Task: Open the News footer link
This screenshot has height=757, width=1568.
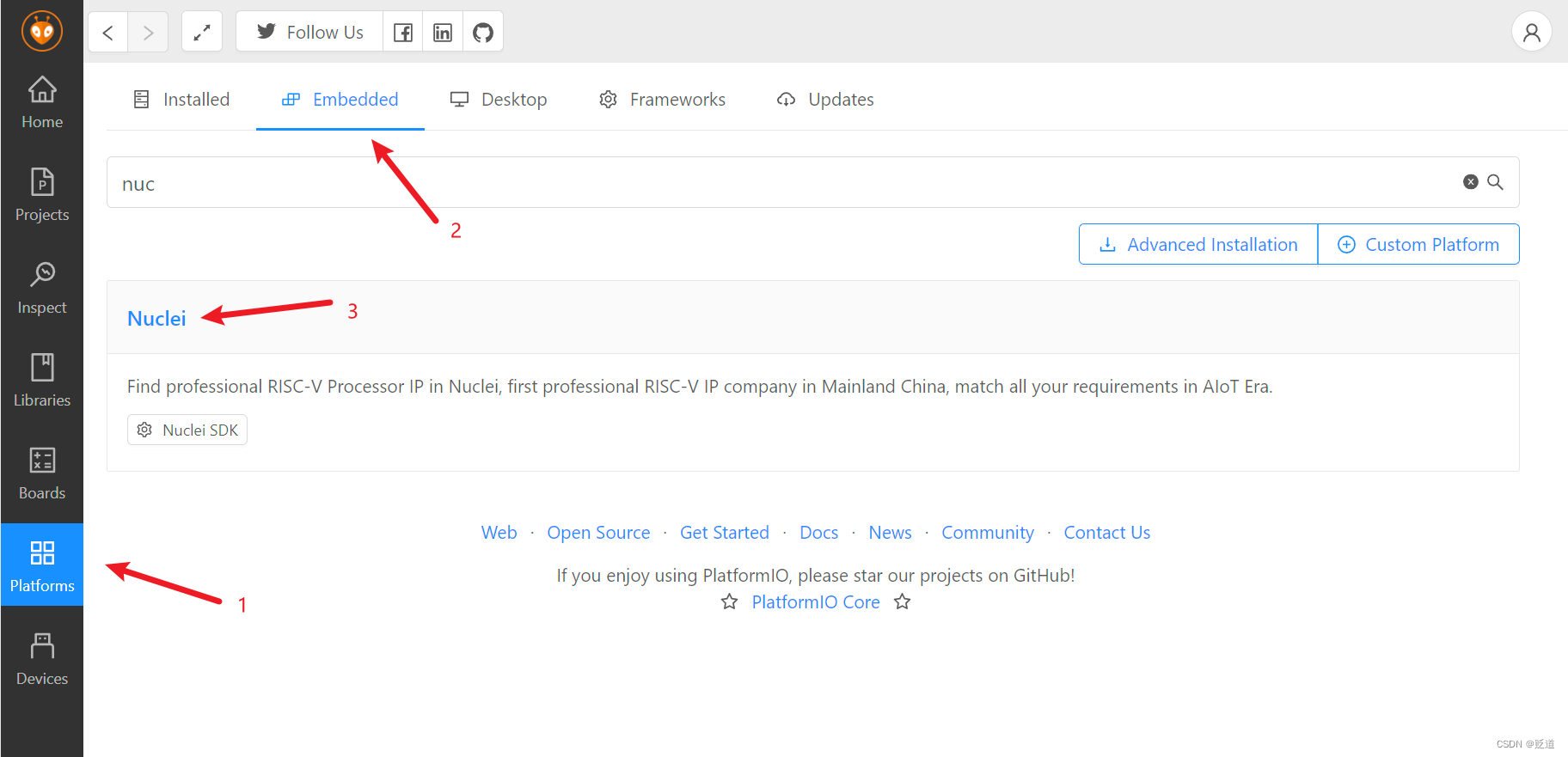Action: 890,533
